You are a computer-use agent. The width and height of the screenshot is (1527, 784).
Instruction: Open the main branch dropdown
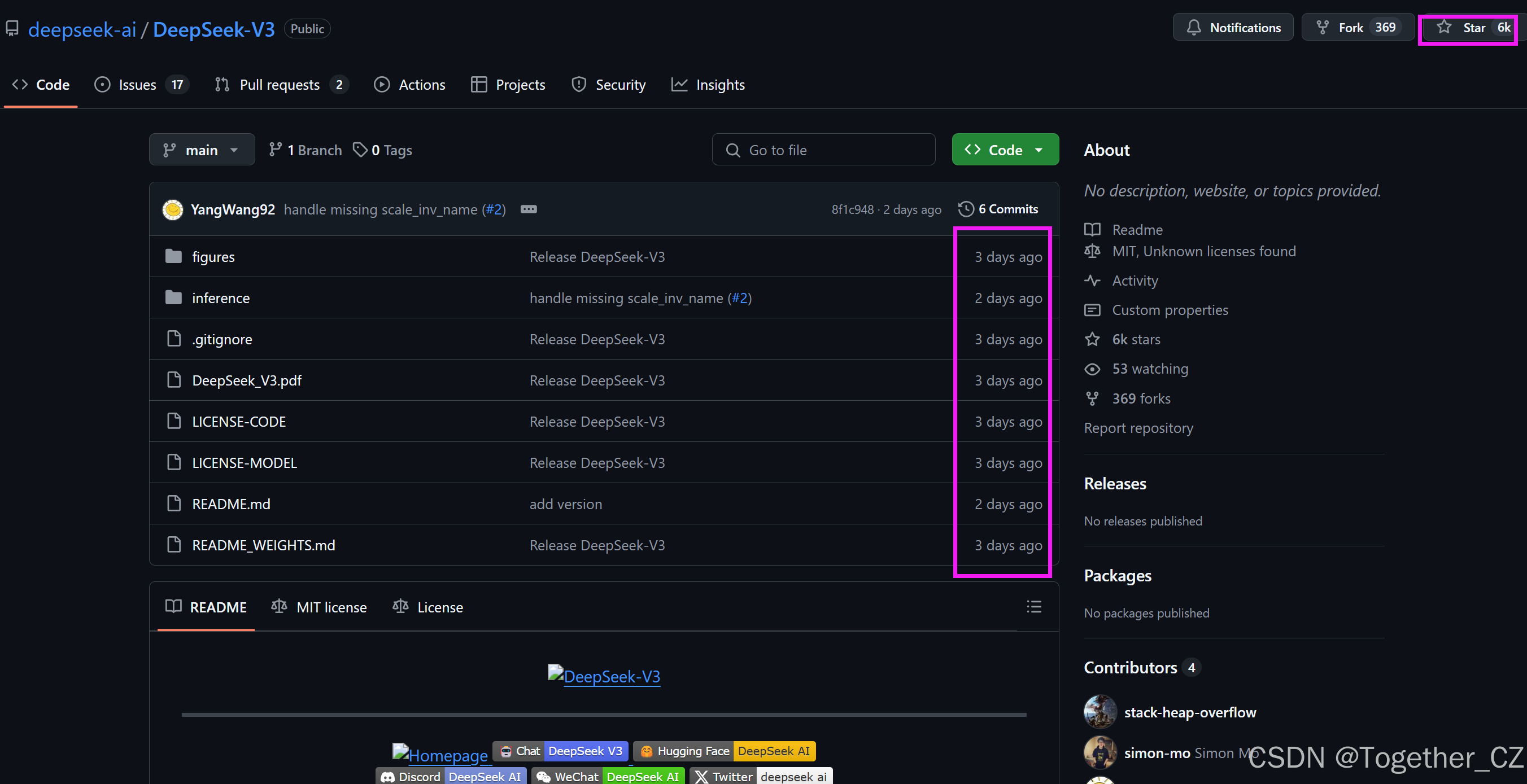(202, 150)
